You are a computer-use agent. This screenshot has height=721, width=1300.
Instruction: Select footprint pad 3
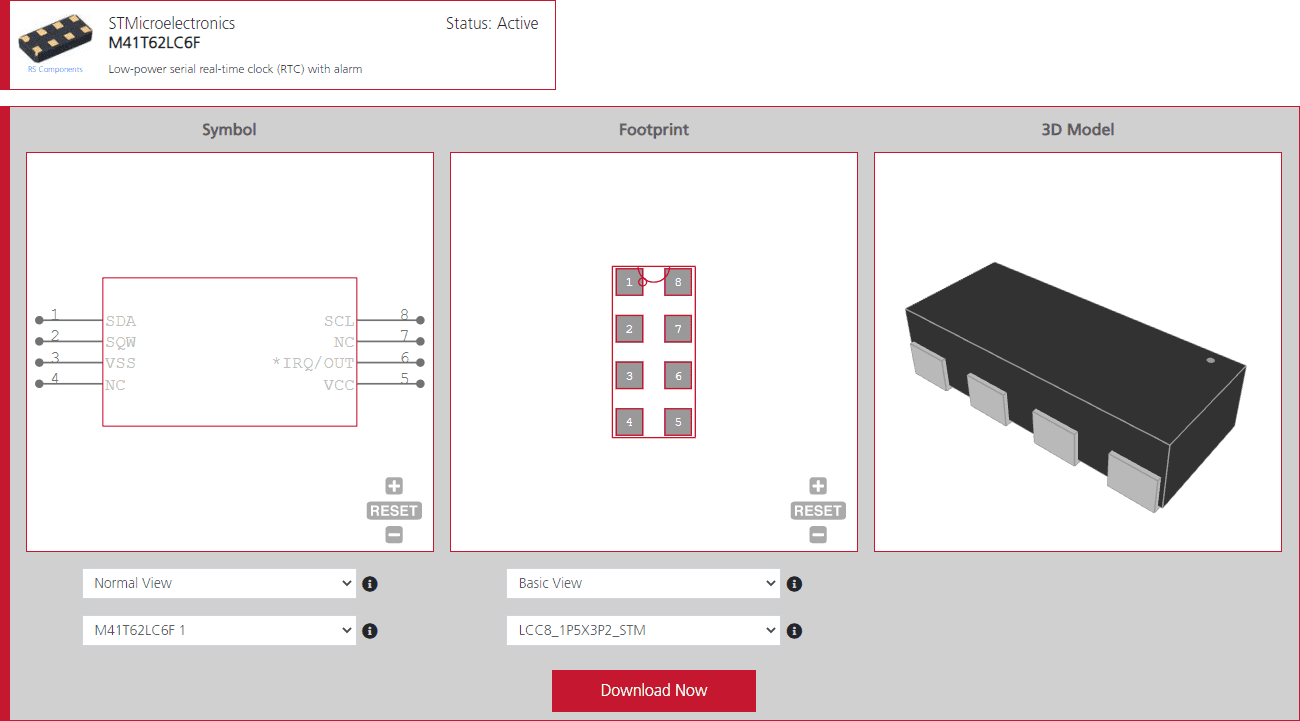coord(629,376)
